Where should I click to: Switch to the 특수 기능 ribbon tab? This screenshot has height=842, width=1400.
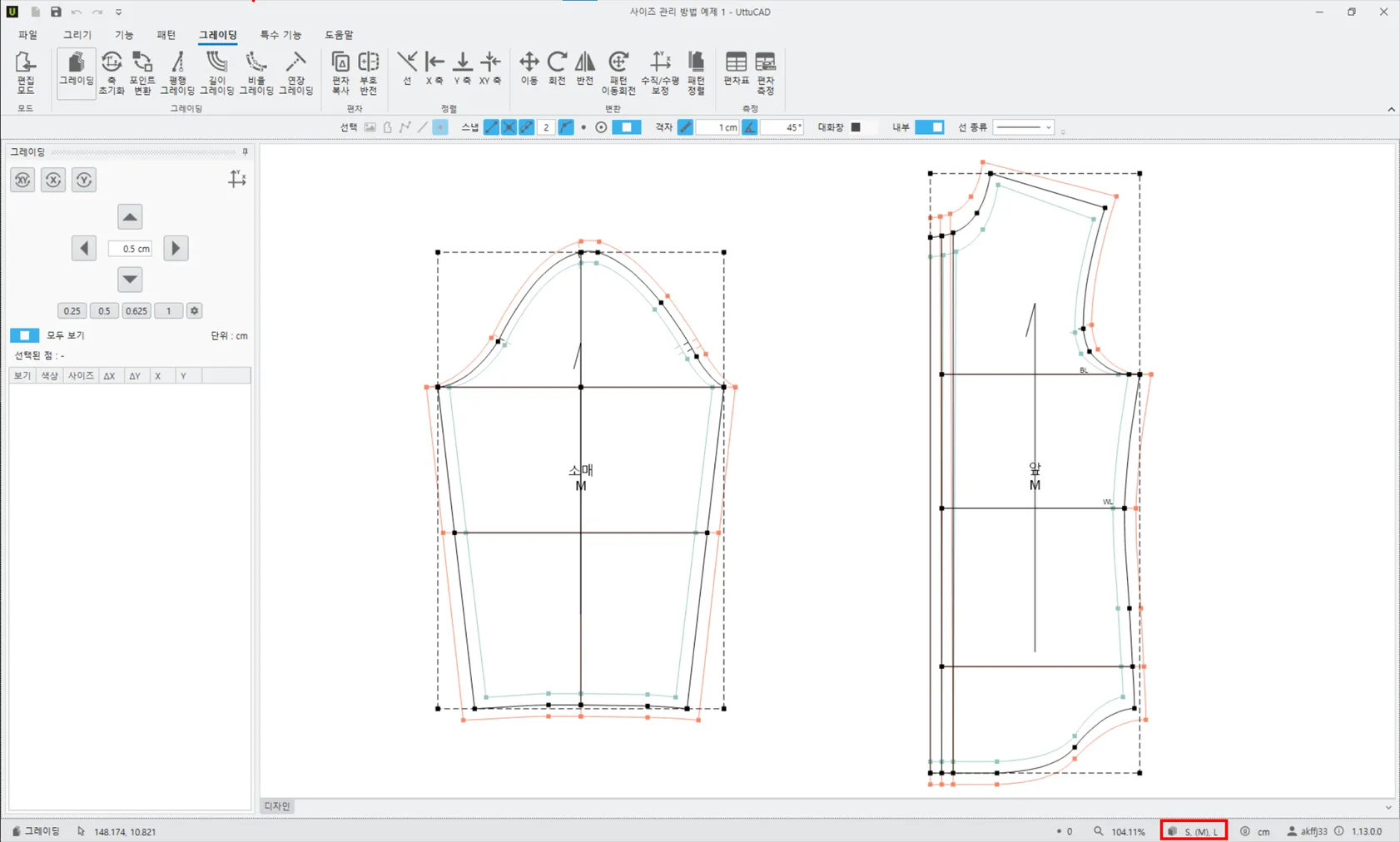(280, 35)
